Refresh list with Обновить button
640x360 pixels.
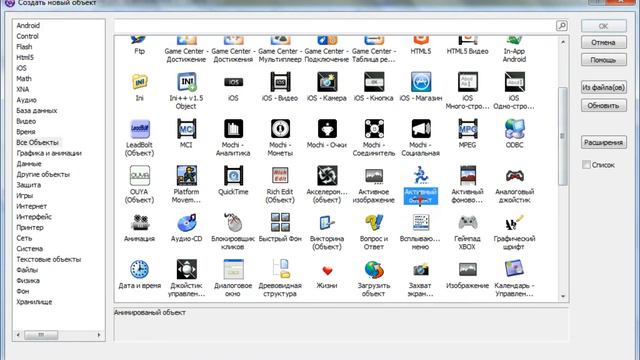[604, 105]
